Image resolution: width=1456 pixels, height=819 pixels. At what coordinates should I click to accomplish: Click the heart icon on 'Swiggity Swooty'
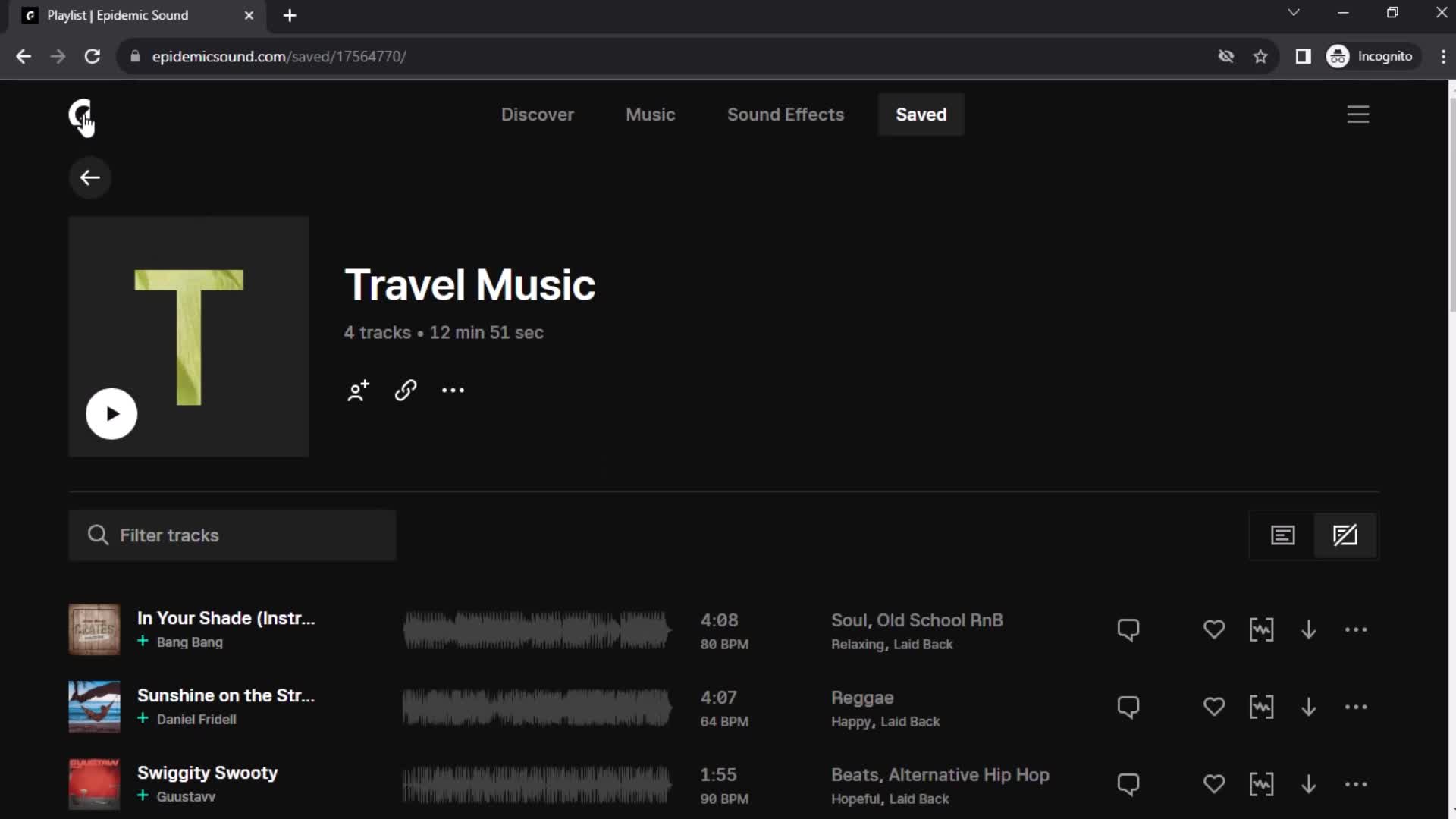pos(1214,785)
